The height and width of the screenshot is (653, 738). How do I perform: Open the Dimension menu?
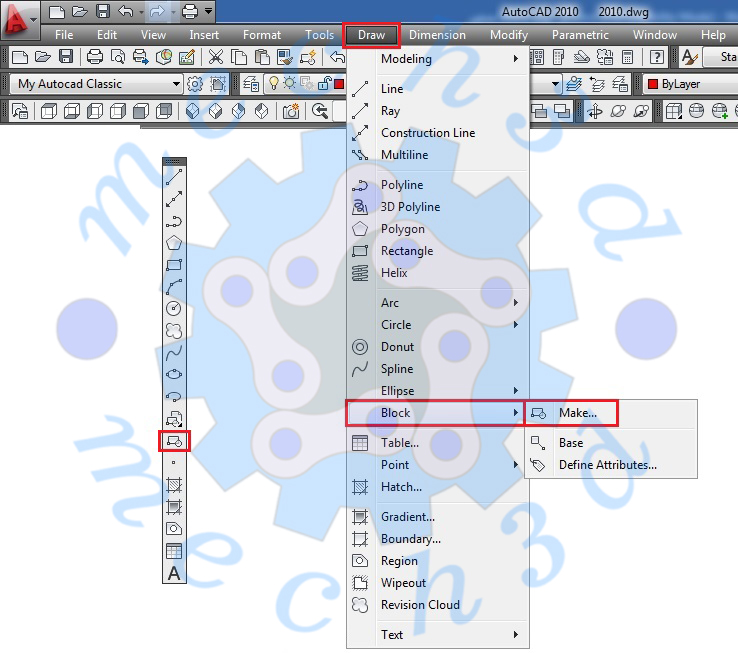pos(437,35)
